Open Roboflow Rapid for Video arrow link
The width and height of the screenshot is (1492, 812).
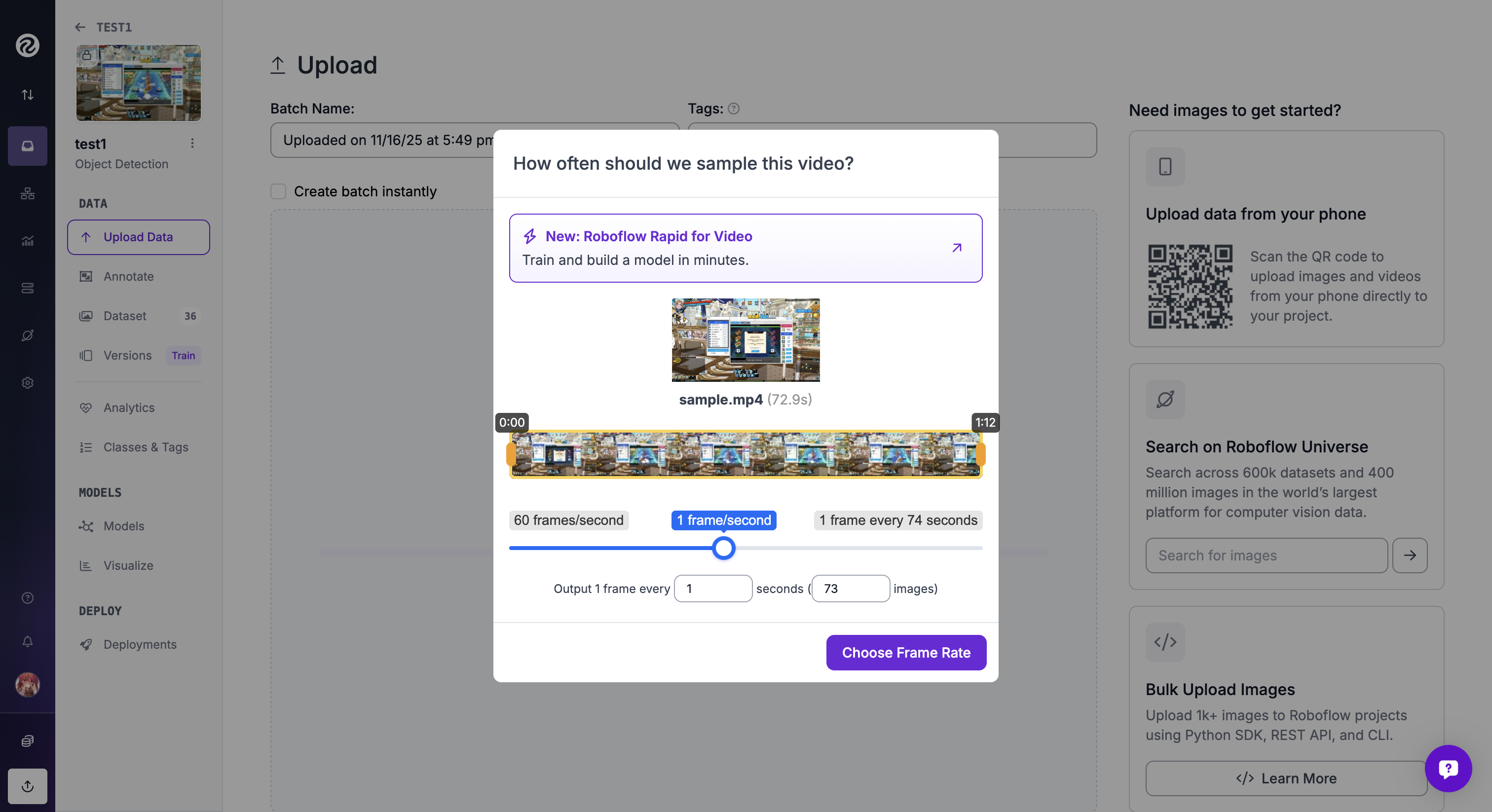(x=956, y=248)
